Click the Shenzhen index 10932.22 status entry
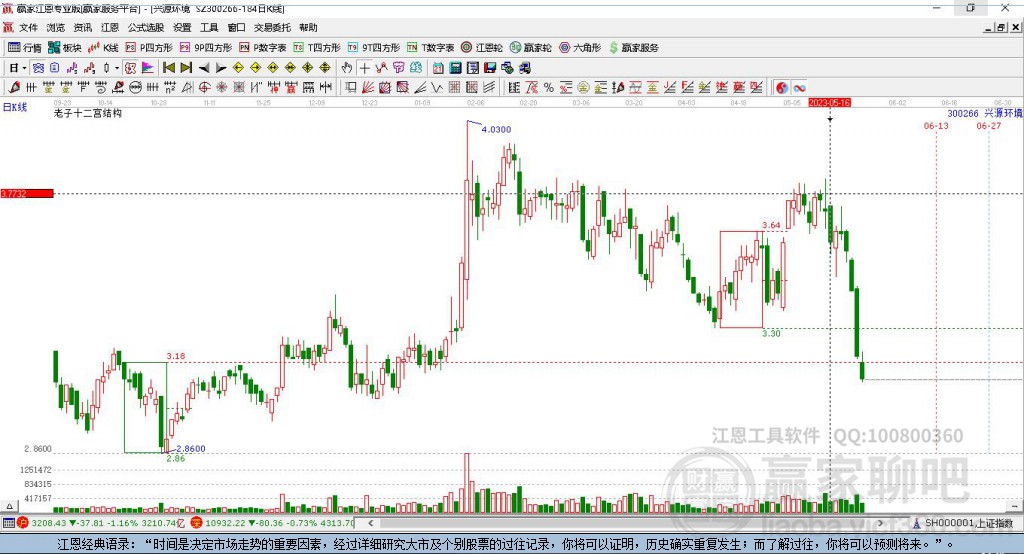This screenshot has width=1024, height=554. coord(274,523)
